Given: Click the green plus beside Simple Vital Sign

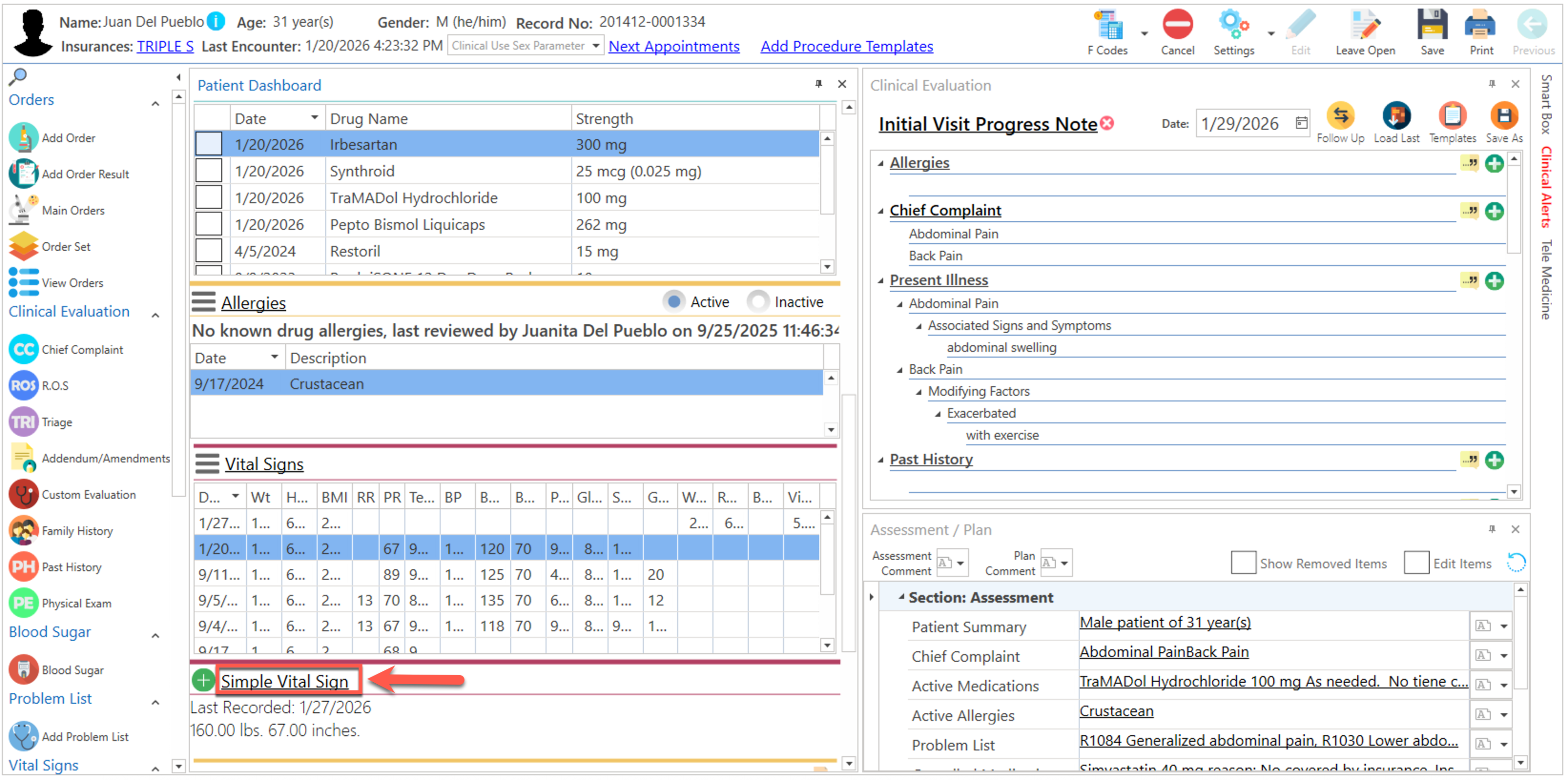Looking at the screenshot, I should tap(203, 680).
